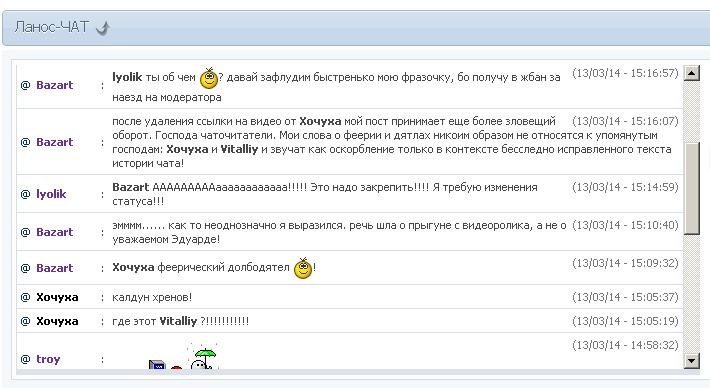This screenshot has height=388, width=710.
Task: Select the Хочуха username on the 'калдун хренов!' row
Action: (x=57, y=297)
